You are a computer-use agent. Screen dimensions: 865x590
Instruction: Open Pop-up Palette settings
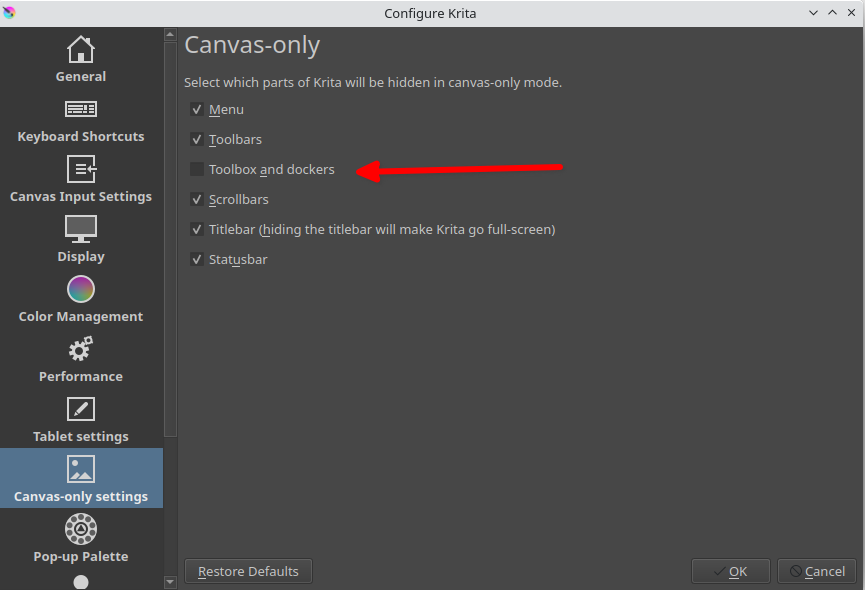(x=81, y=538)
